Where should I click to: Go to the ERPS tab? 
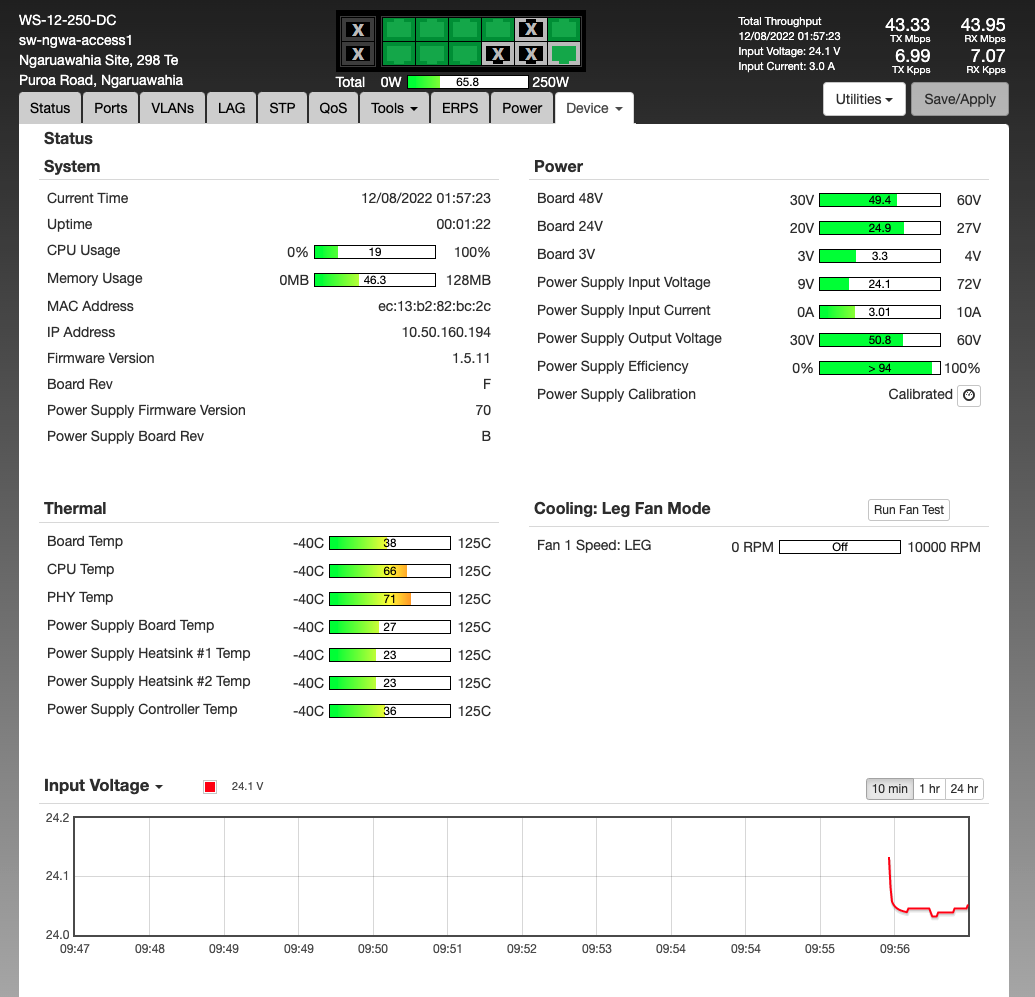click(459, 108)
